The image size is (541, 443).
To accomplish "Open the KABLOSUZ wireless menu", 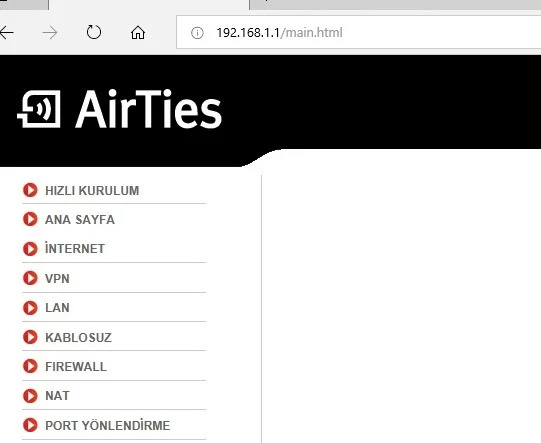I will click(78, 337).
